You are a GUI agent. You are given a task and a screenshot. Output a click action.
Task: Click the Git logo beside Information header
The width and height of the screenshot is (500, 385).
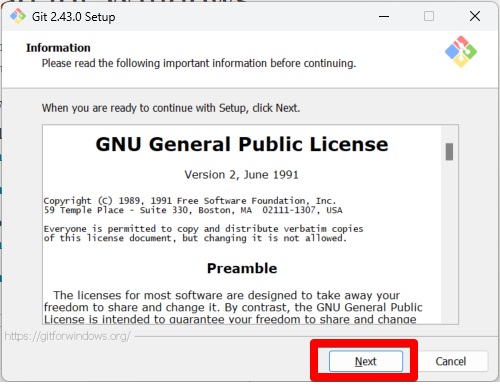[x=461, y=52]
